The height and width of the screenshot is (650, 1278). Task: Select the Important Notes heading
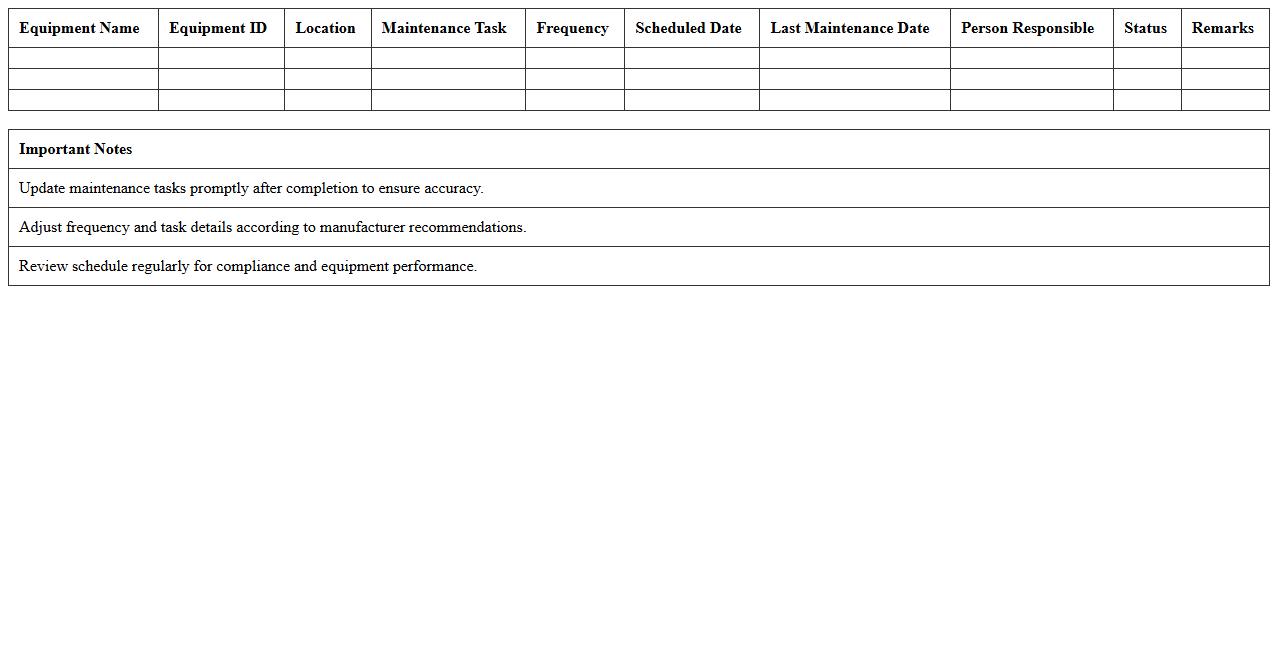pos(75,149)
